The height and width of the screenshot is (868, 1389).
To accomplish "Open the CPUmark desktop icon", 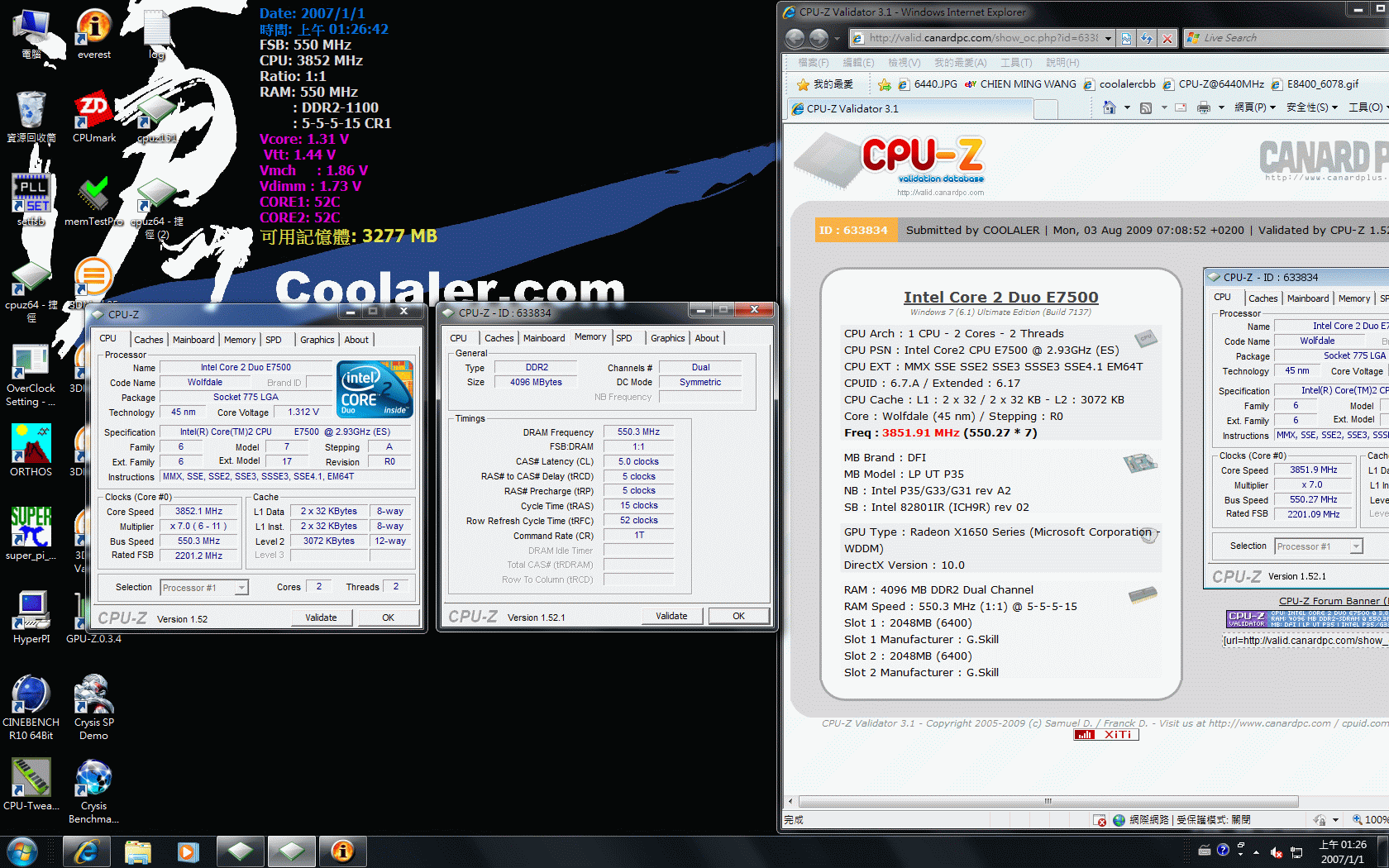I will pos(93,117).
